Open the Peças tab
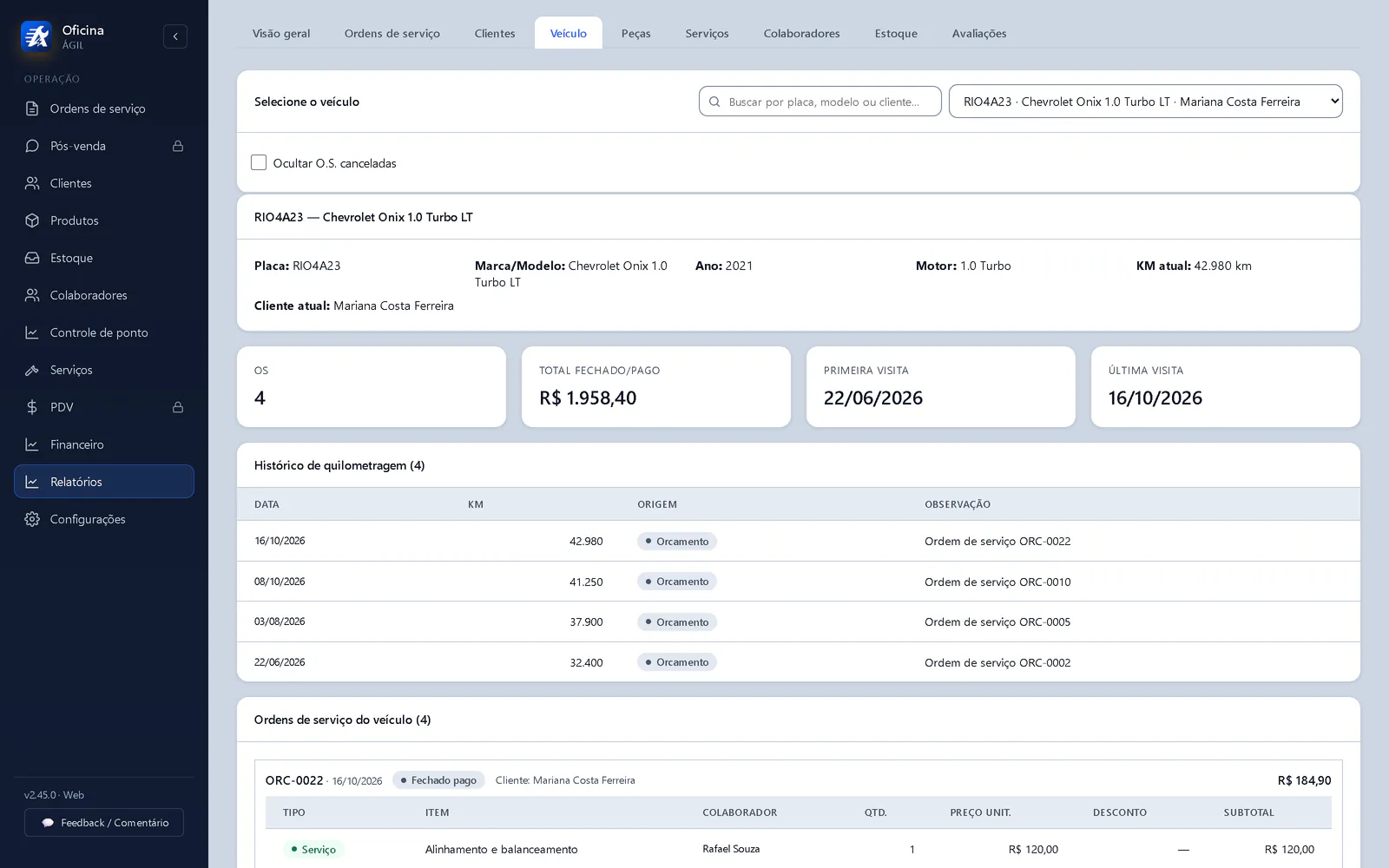The image size is (1389, 868). point(636,33)
